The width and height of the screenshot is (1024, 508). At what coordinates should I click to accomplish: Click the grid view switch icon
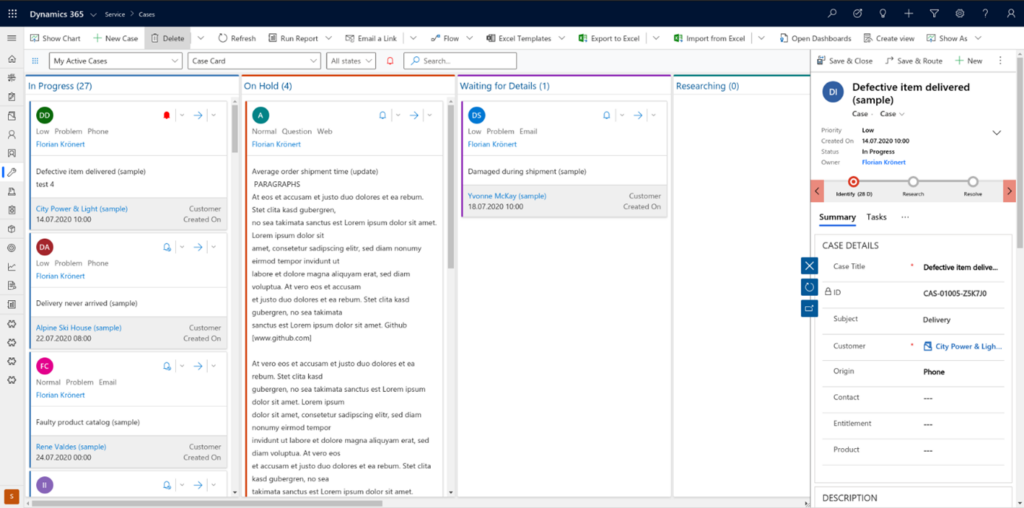35,61
